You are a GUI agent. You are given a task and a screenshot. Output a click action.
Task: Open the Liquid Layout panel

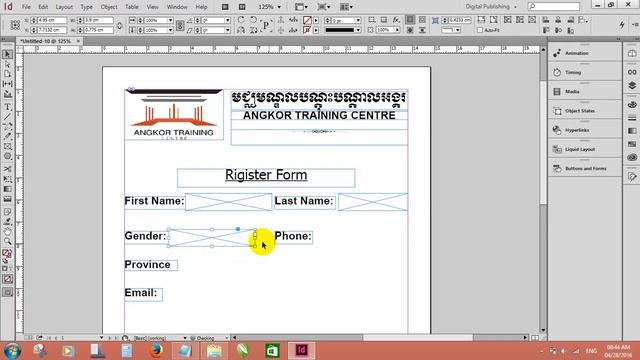click(585, 149)
